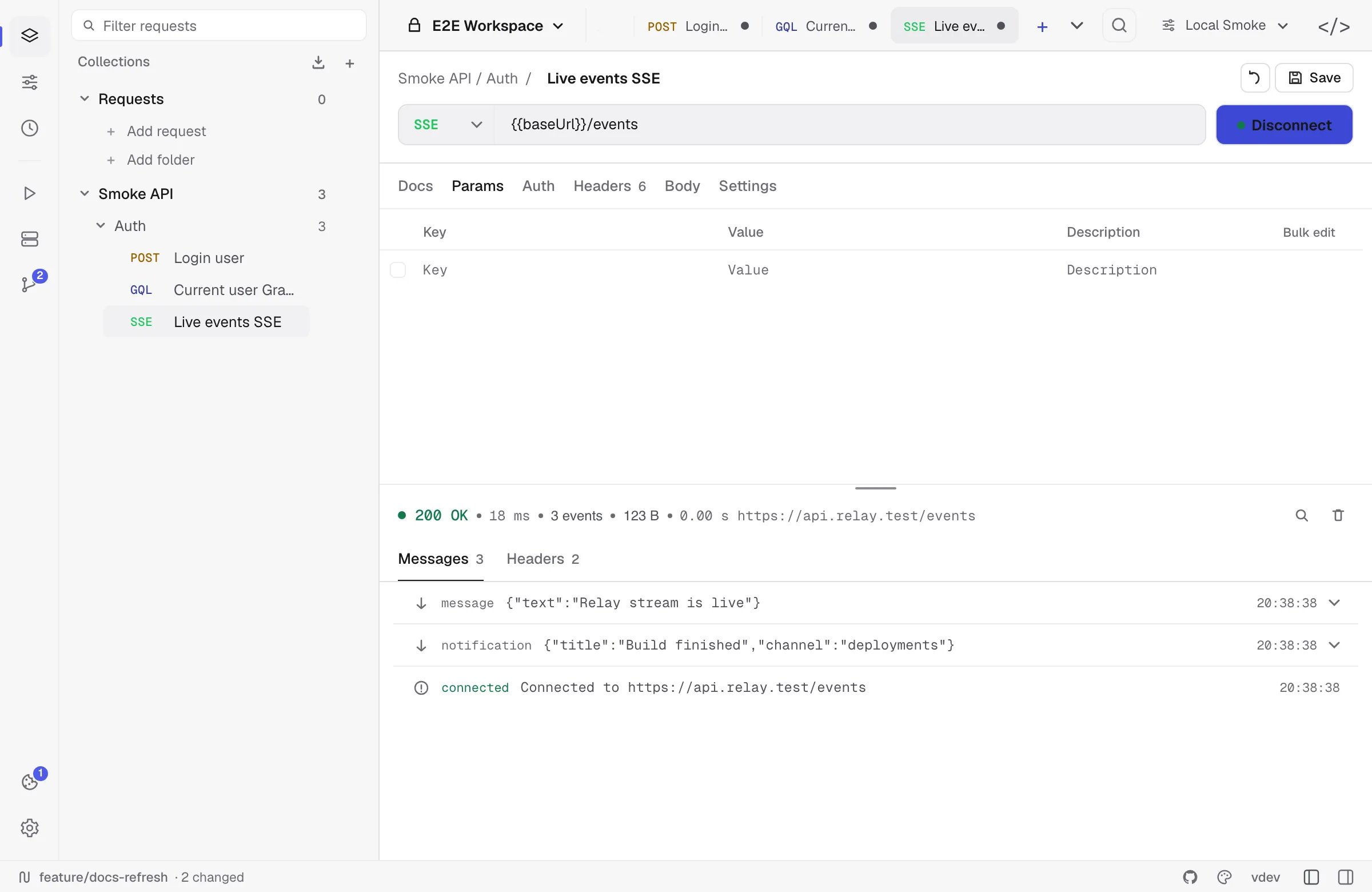The image size is (1372, 892).
Task: Click the import collections download icon
Action: (318, 62)
